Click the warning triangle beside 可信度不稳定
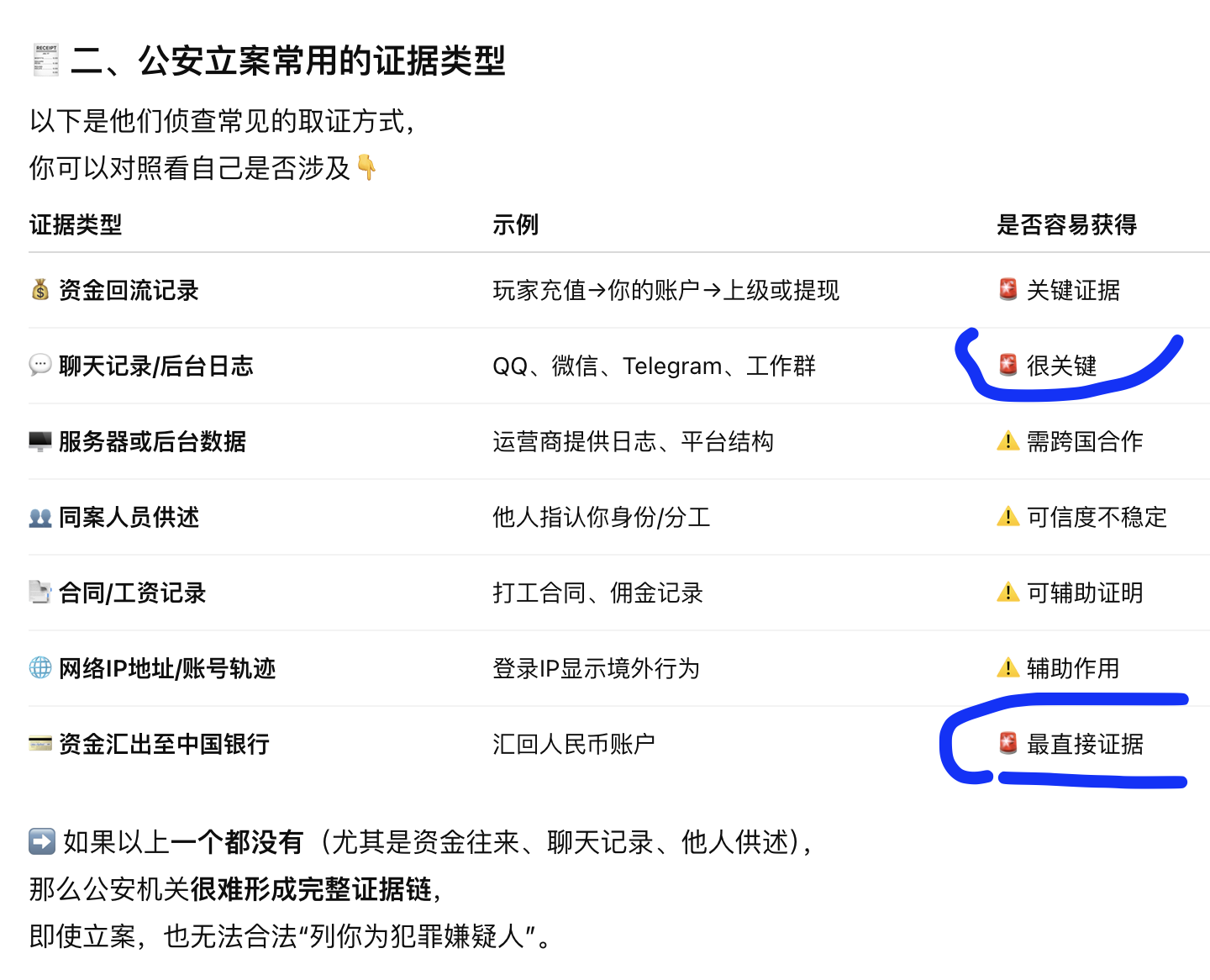This screenshot has height=980, width=1210. [x=1007, y=517]
